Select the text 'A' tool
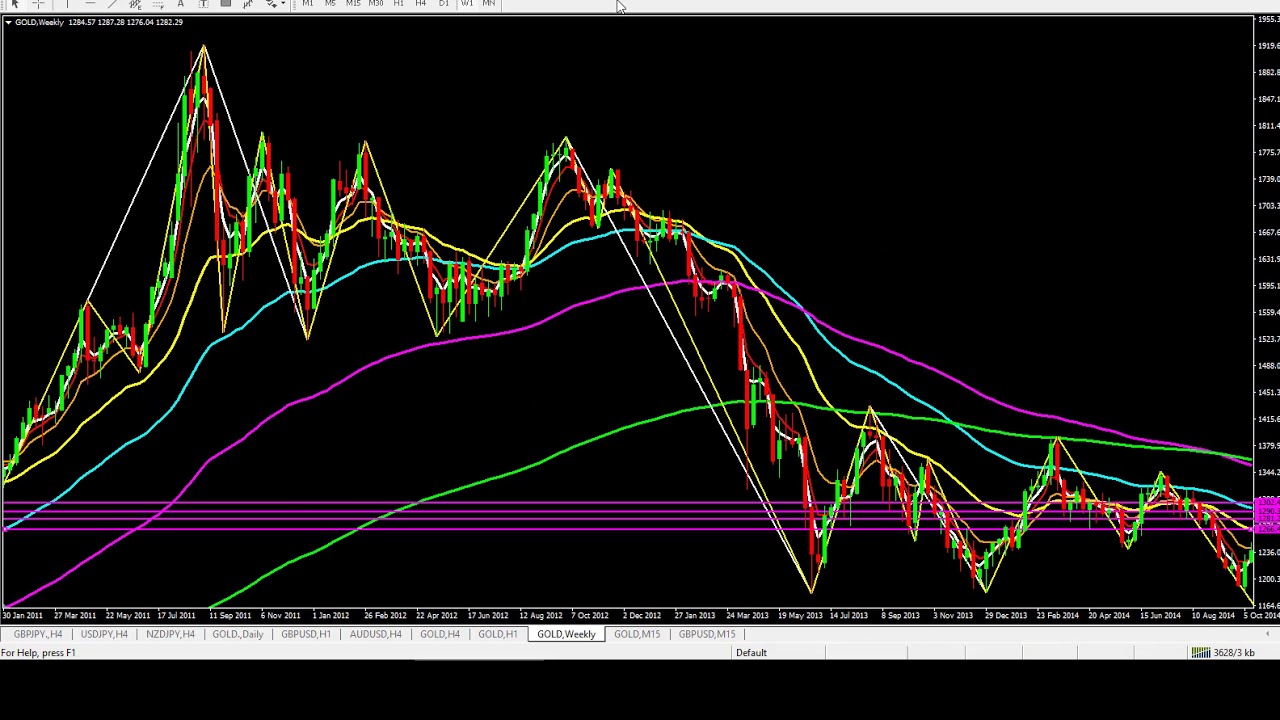Image resolution: width=1280 pixels, height=720 pixels. click(181, 4)
